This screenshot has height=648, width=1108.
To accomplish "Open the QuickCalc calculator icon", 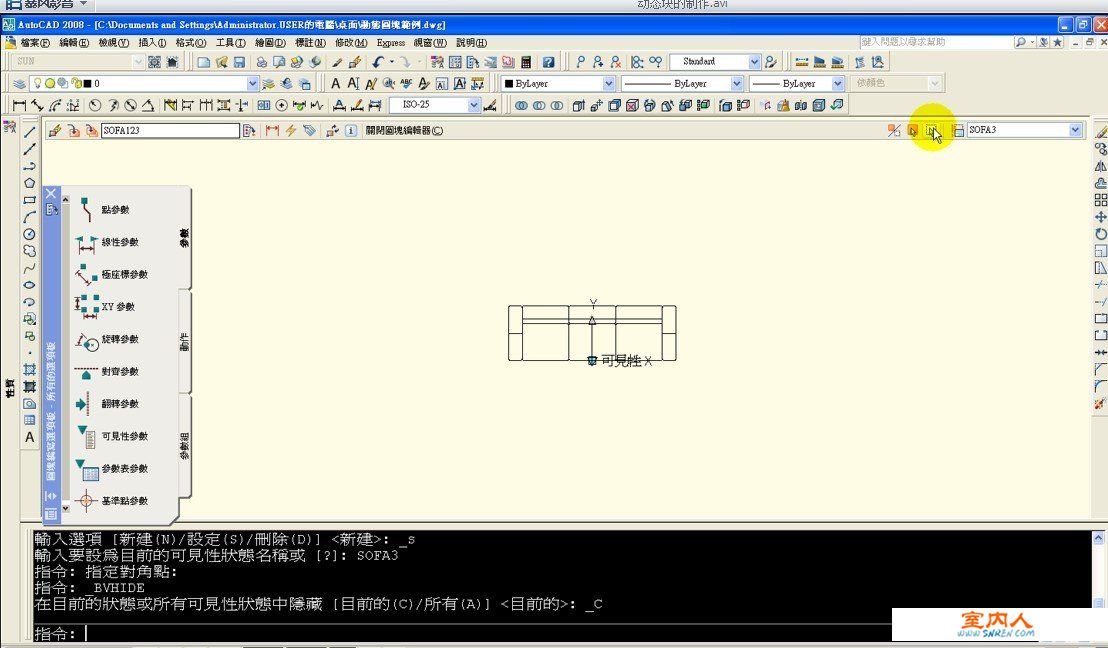I will click(526, 62).
